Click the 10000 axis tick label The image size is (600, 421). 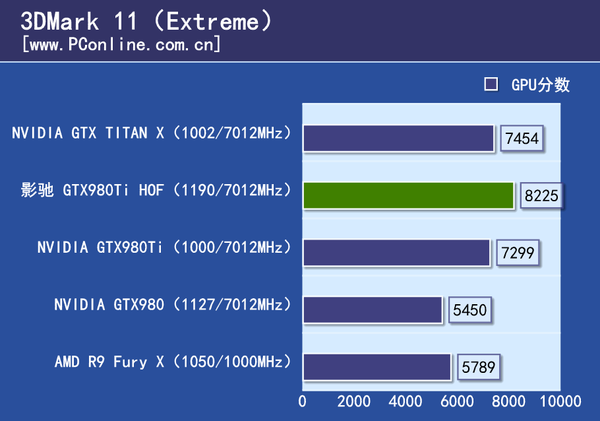coord(560,401)
